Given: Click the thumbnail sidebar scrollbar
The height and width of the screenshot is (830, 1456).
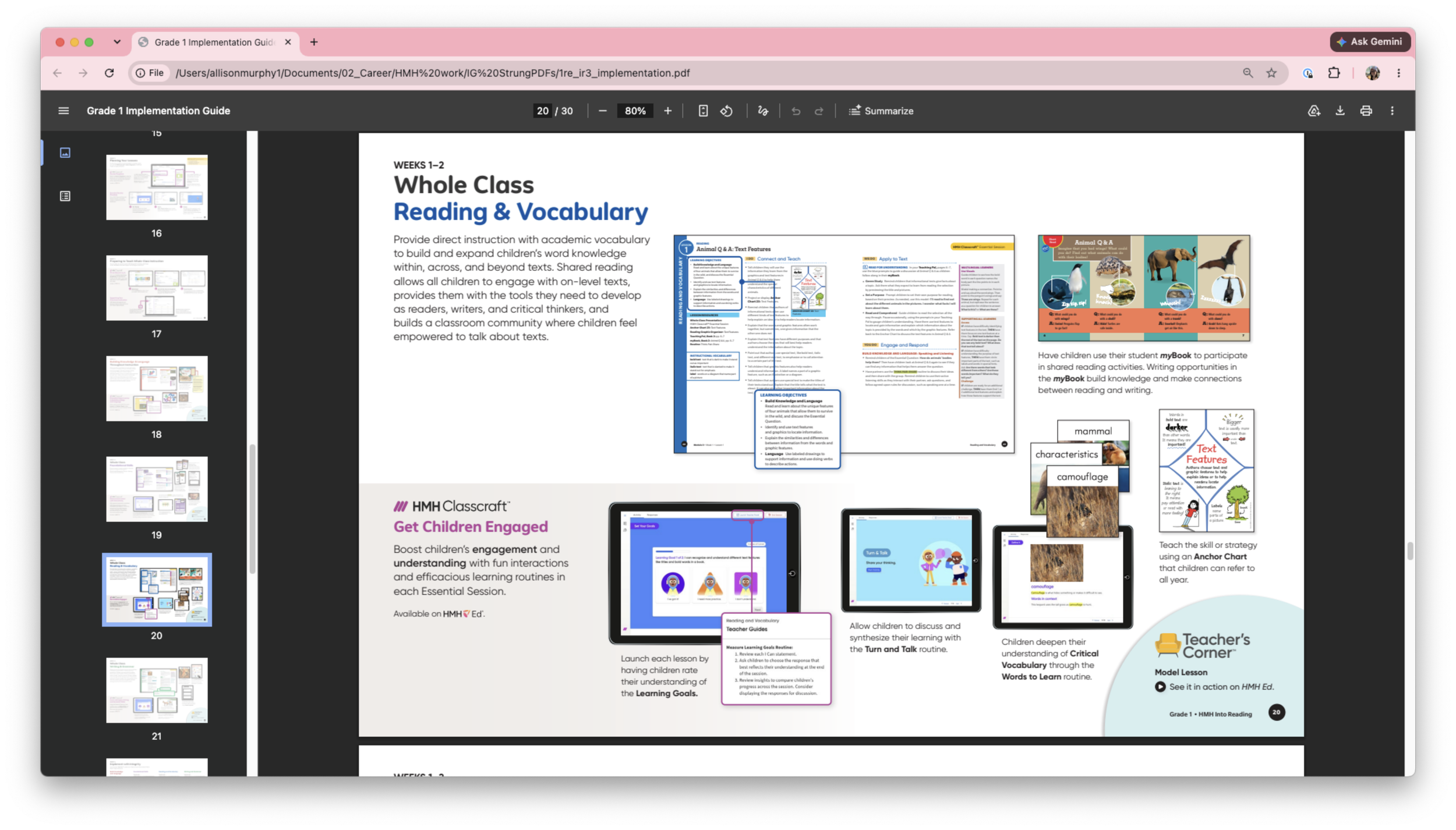Looking at the screenshot, I should point(252,510).
